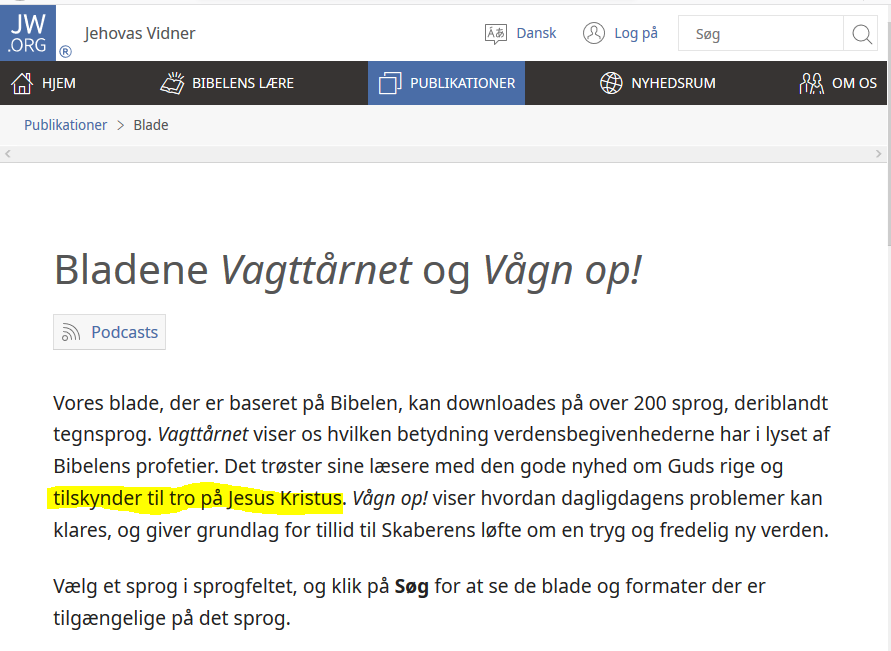Click the Log på link
891x651 pixels.
coord(636,34)
